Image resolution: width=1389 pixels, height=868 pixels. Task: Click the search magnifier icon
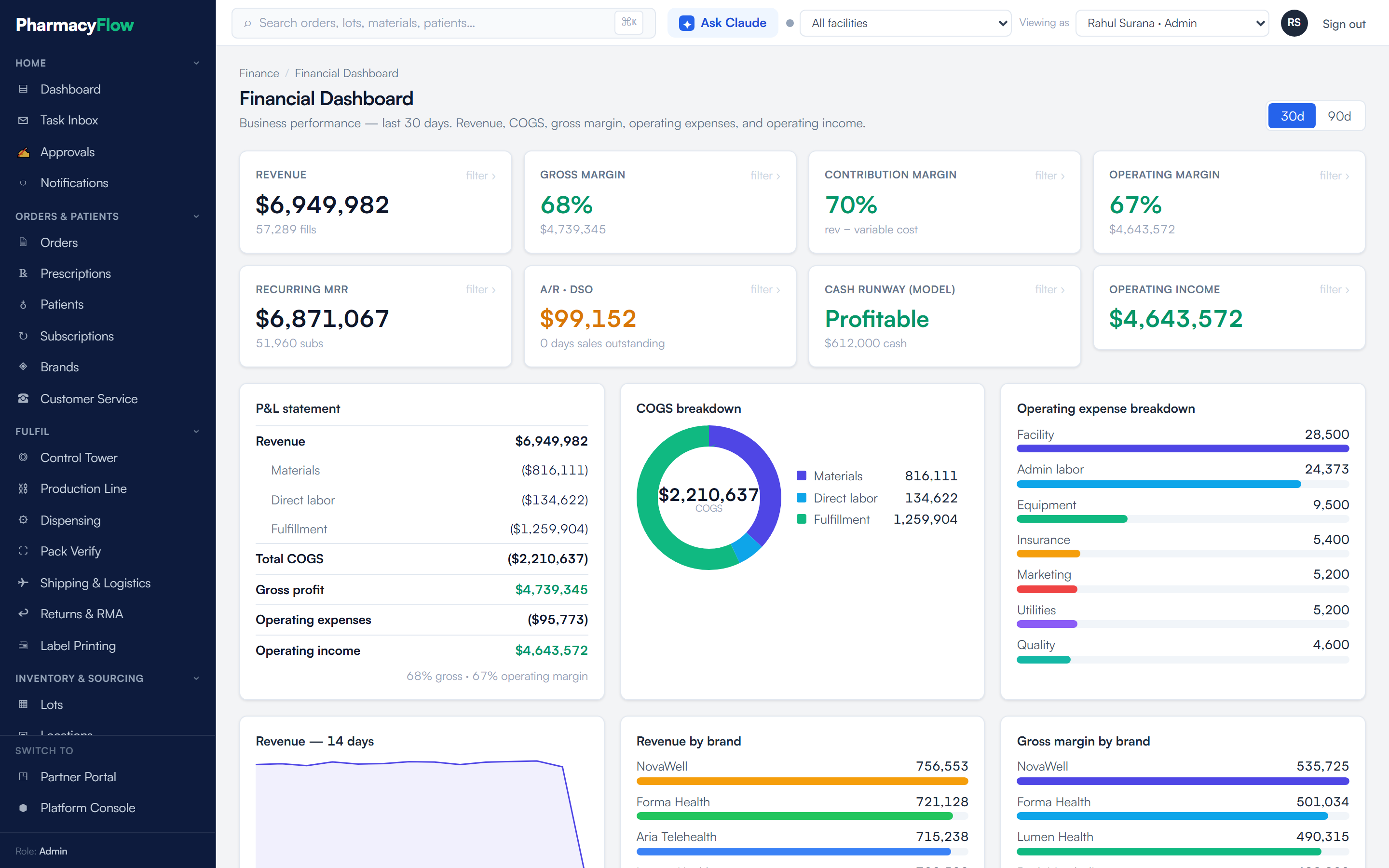pos(247,24)
